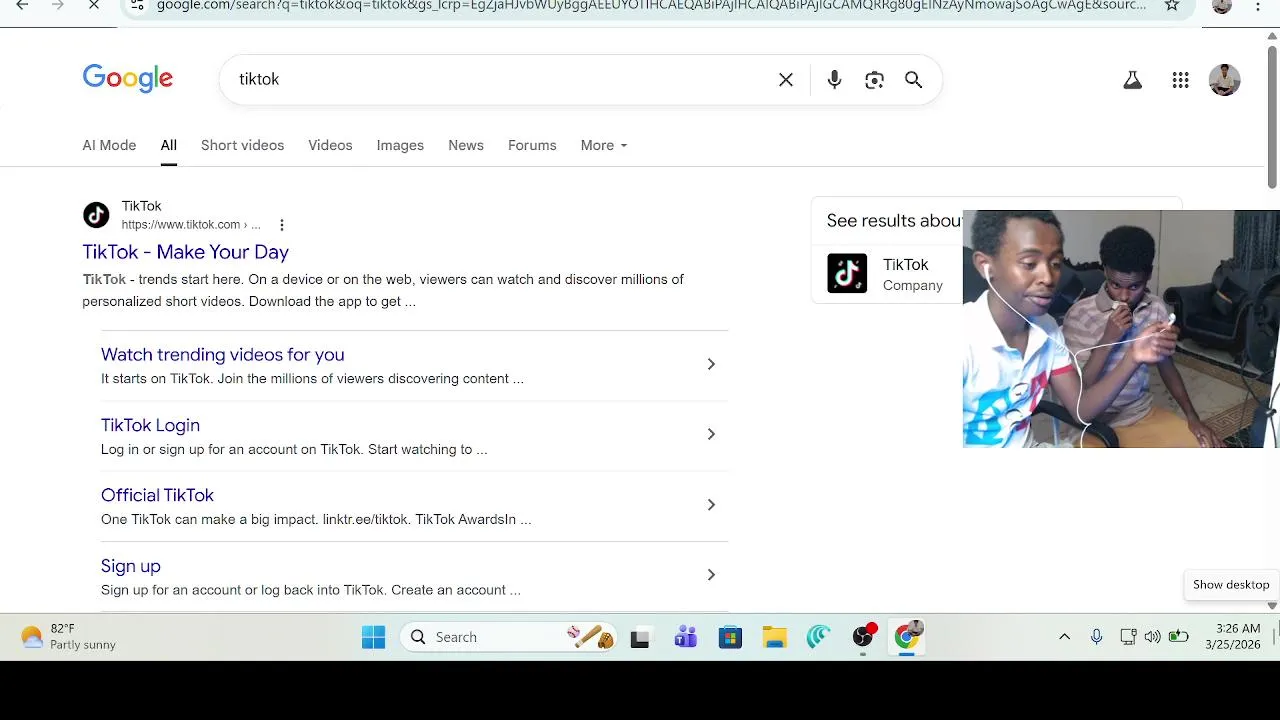The height and width of the screenshot is (720, 1280).
Task: Switch to Videos tab
Action: pos(330,145)
